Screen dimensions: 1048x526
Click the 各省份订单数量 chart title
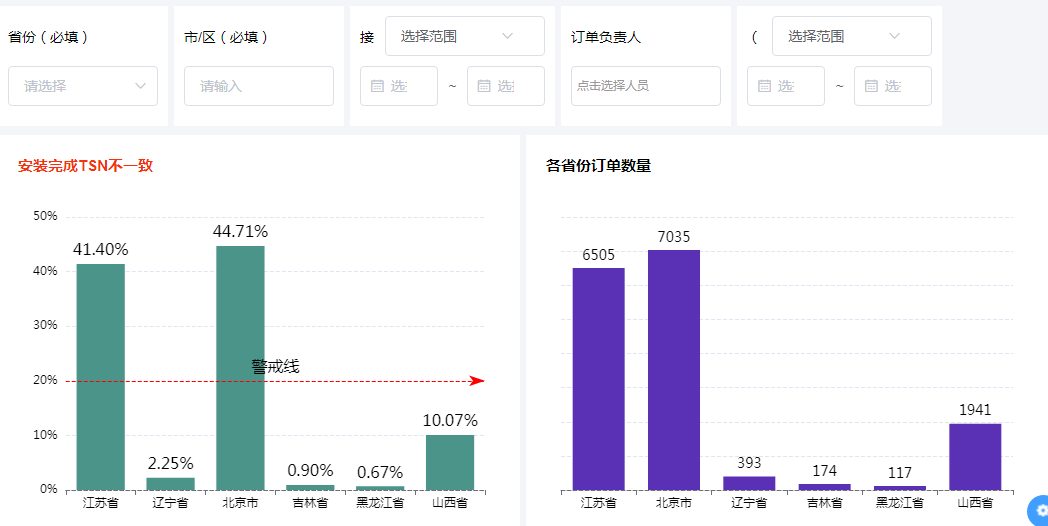[598, 166]
